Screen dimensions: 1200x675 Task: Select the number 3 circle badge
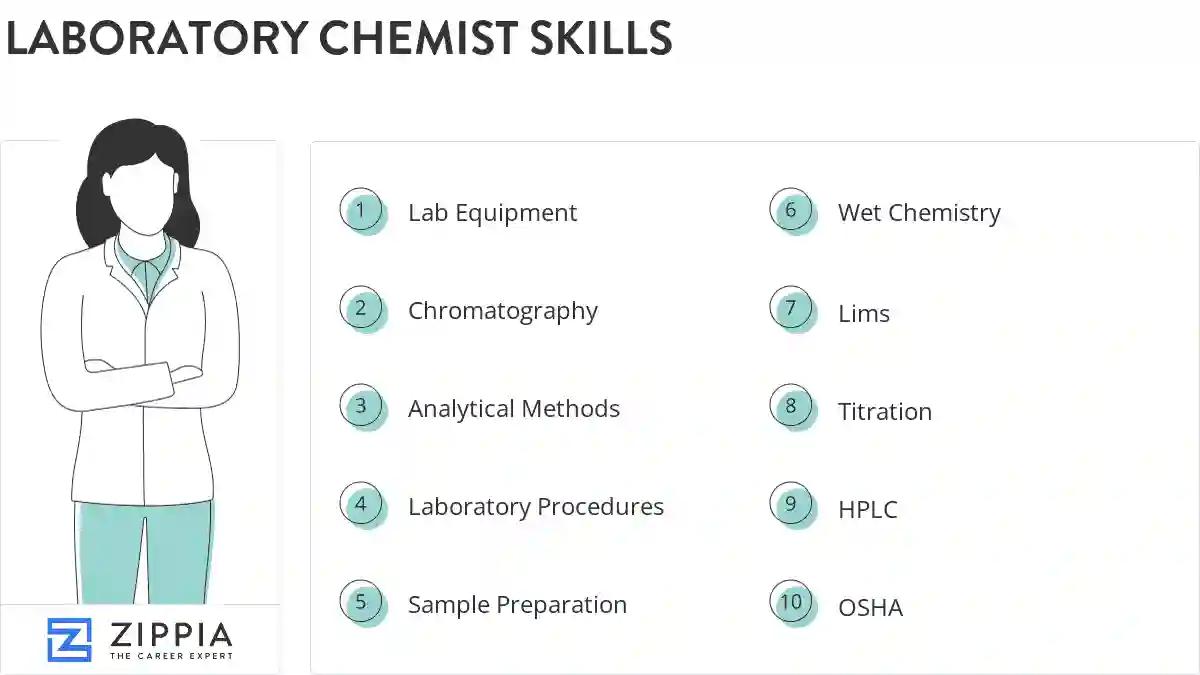pos(361,406)
